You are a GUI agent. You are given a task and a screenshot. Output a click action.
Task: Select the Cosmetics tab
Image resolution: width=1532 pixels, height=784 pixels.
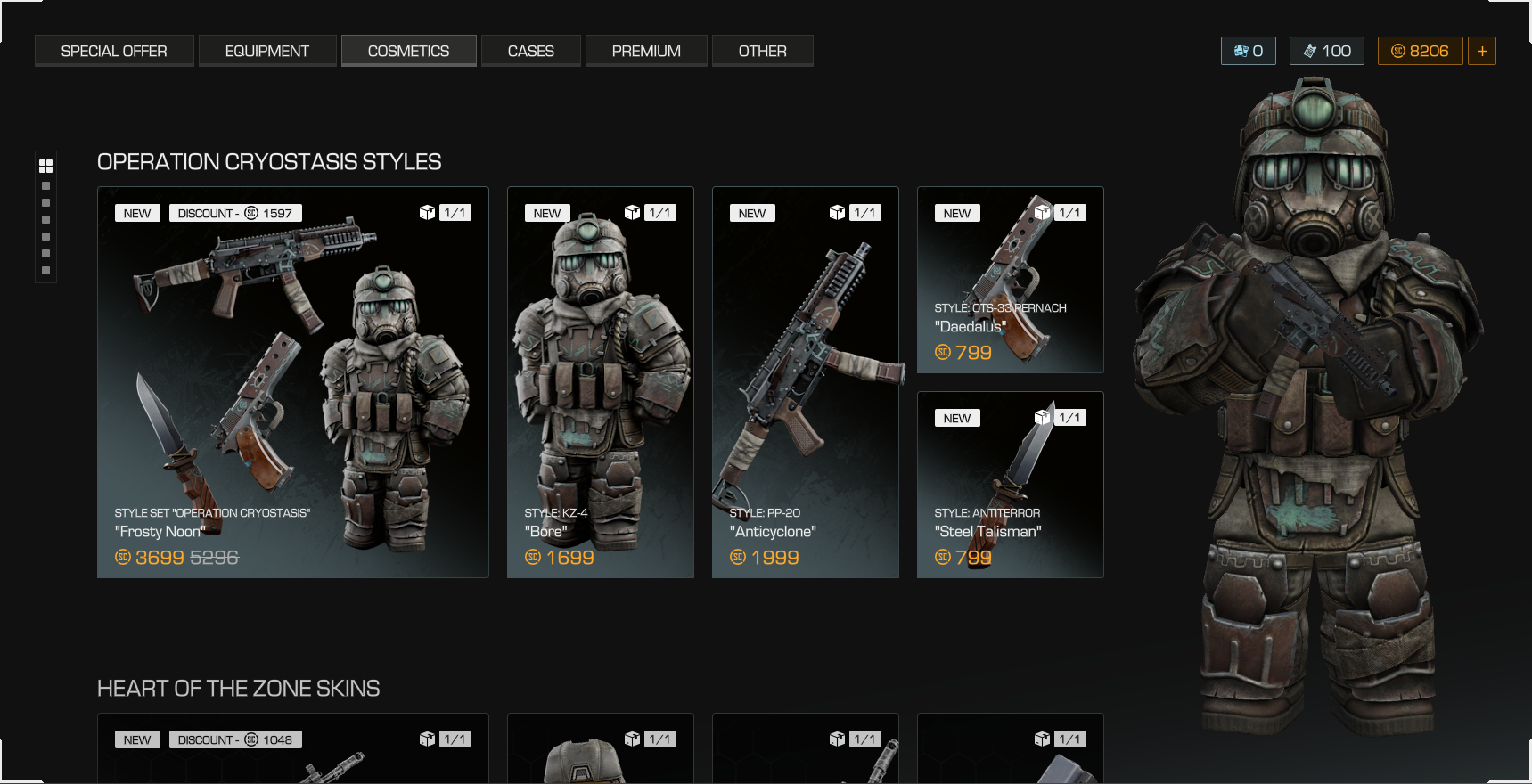coord(408,51)
